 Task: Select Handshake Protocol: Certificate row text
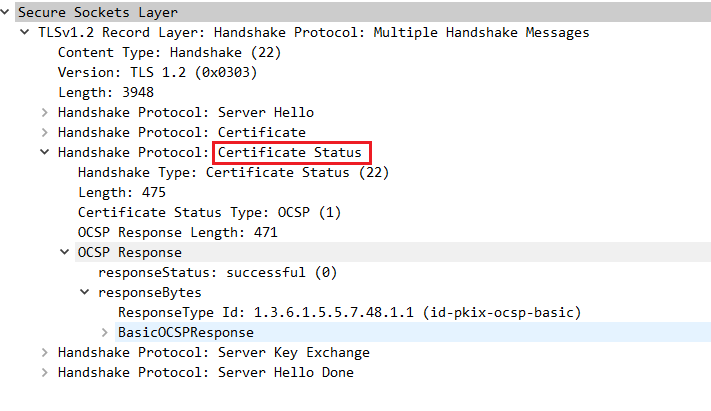(182, 132)
